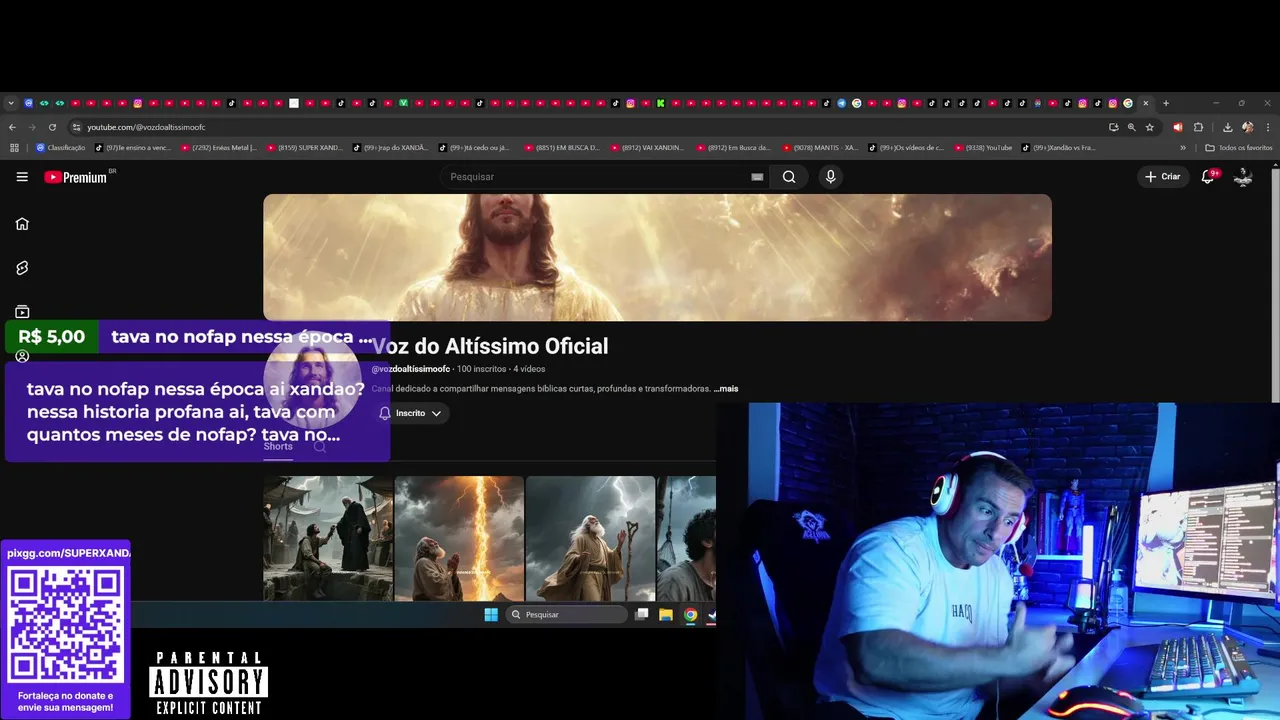Viewport: 1280px width, 720px height.
Task: Switch to the Telegram icon tab
Action: tap(841, 103)
